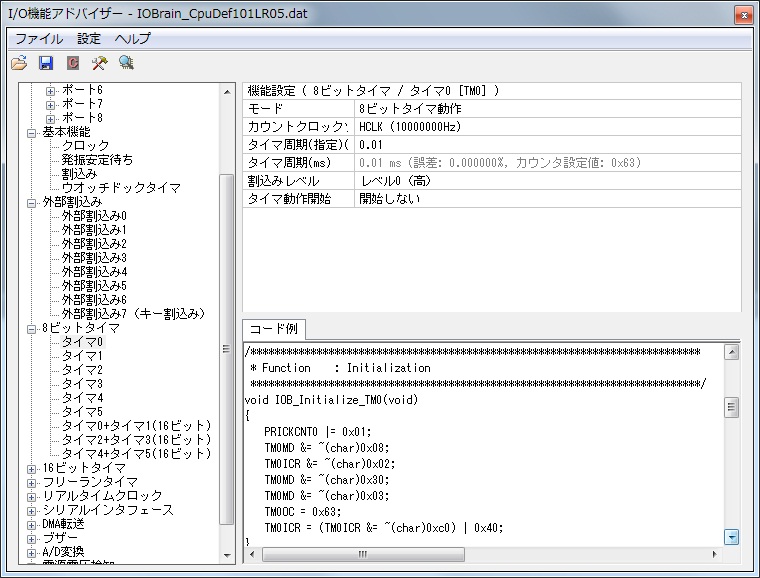Select タイマ0+タイマ1(16ビット) item

137,426
